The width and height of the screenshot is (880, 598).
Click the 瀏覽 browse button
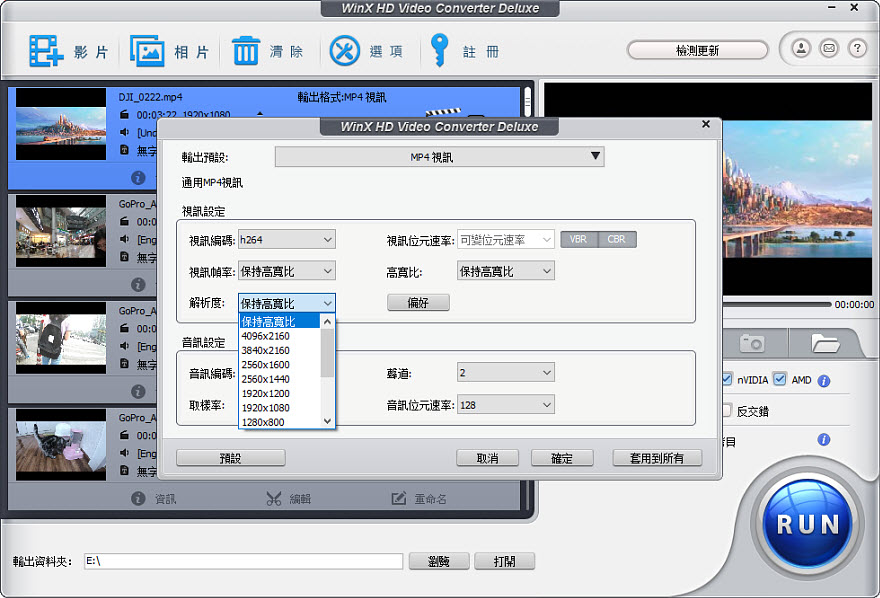[x=439, y=561]
